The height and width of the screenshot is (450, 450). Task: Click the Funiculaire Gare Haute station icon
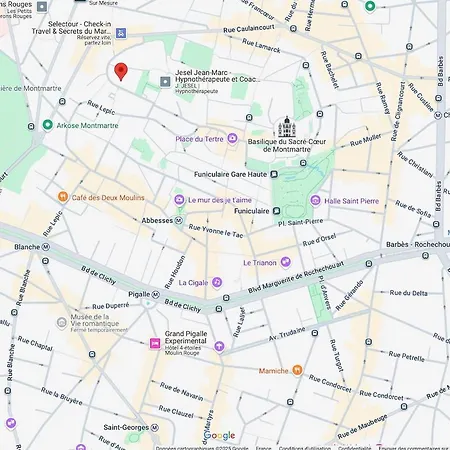pyautogui.click(x=274, y=174)
